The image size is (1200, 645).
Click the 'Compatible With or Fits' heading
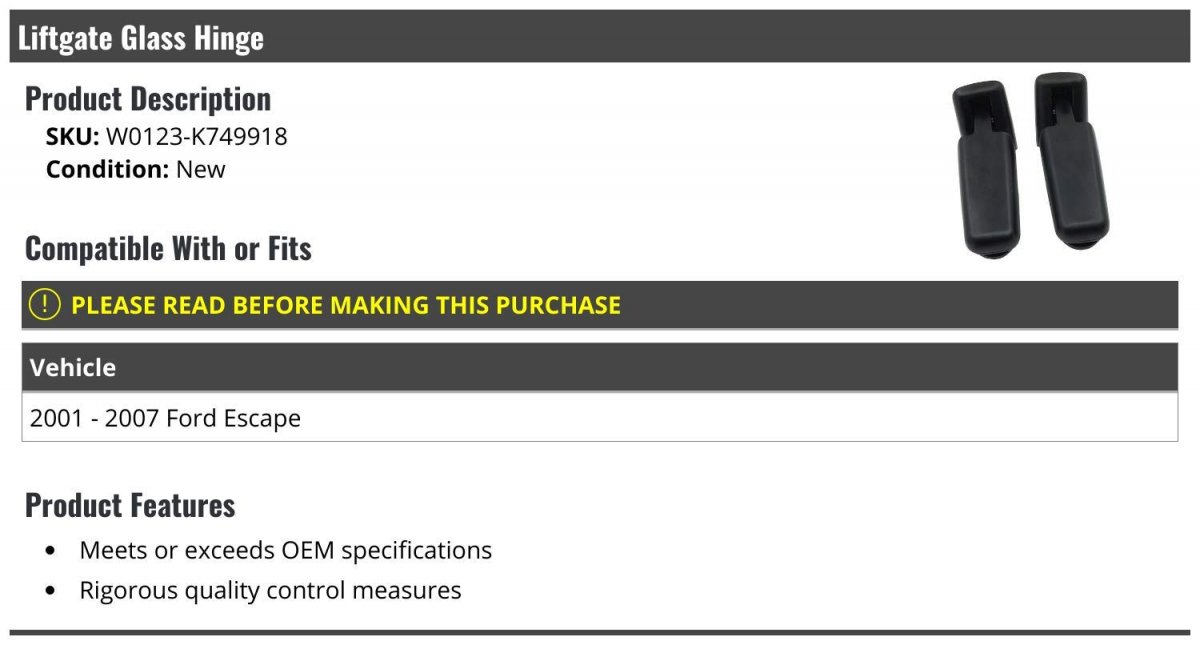[168, 248]
